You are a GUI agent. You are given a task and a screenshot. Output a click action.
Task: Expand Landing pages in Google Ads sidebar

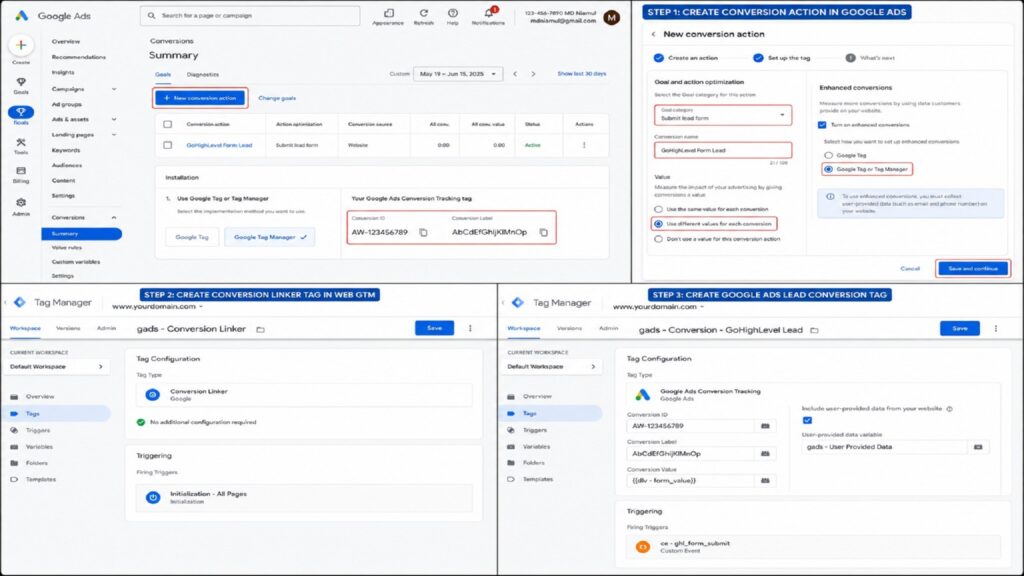coord(114,135)
